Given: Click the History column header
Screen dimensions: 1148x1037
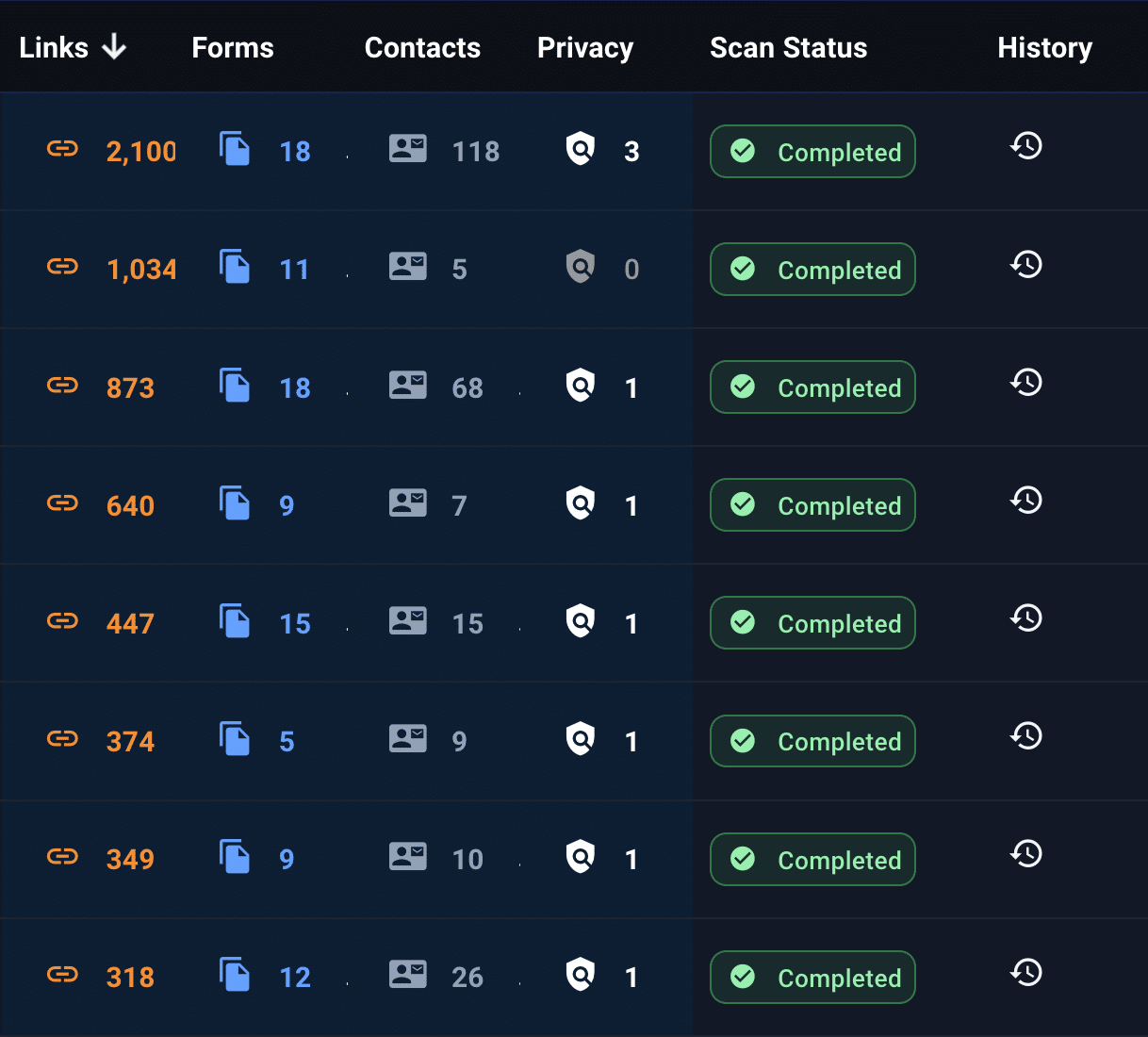Looking at the screenshot, I should point(1045,48).
